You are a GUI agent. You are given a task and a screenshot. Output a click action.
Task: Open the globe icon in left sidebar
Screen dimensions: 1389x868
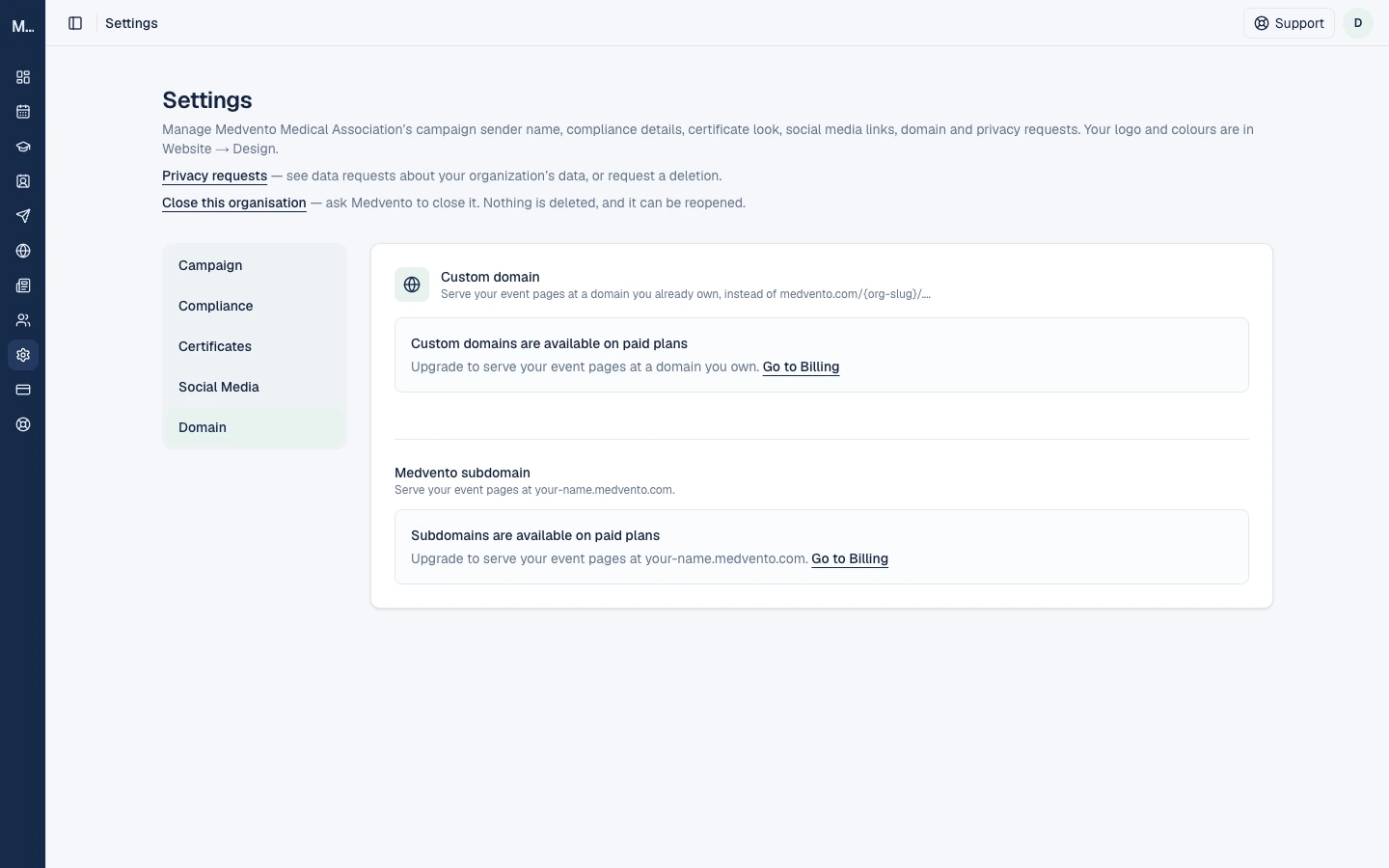(x=23, y=251)
